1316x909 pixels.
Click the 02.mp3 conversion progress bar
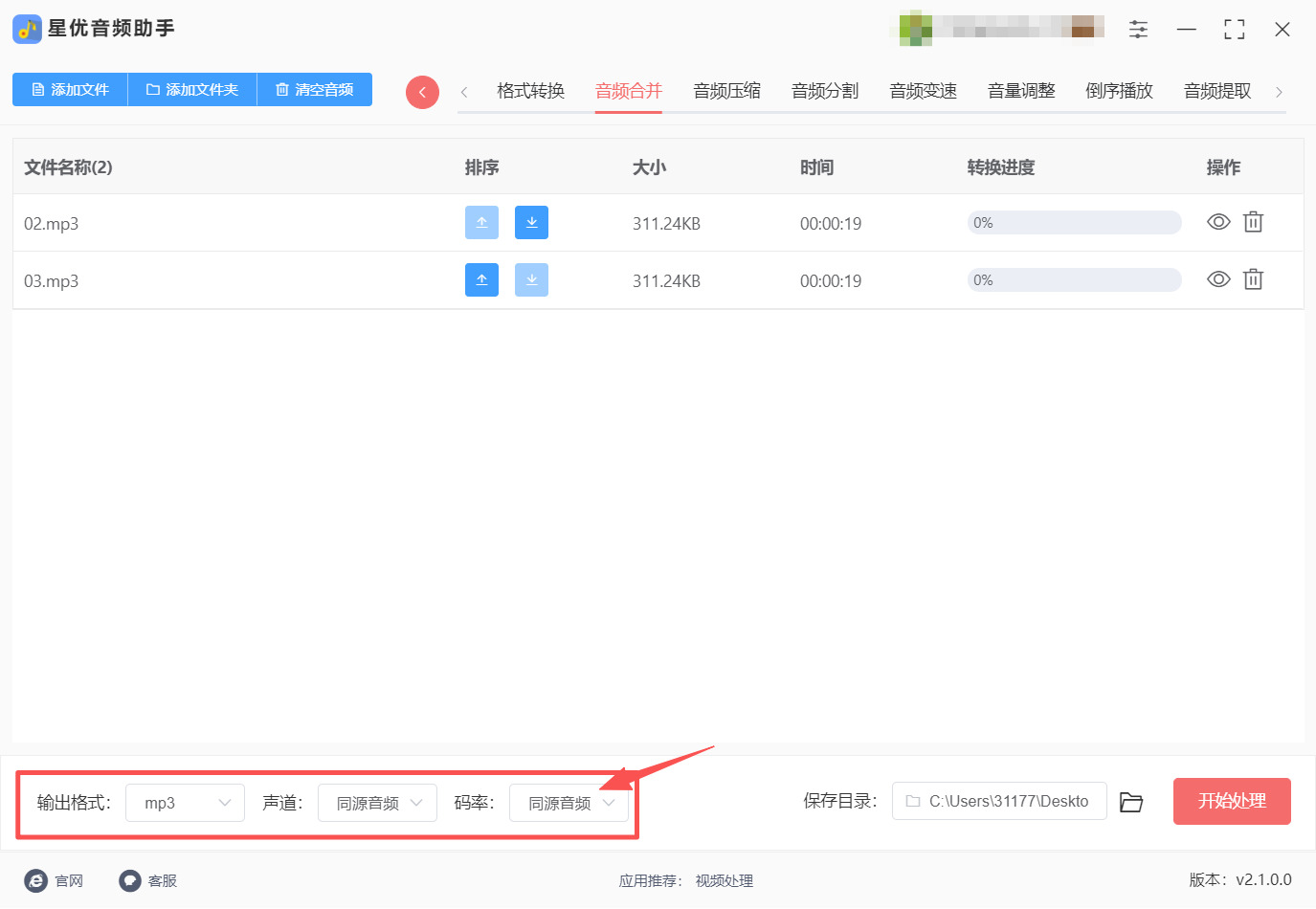[x=1074, y=223]
